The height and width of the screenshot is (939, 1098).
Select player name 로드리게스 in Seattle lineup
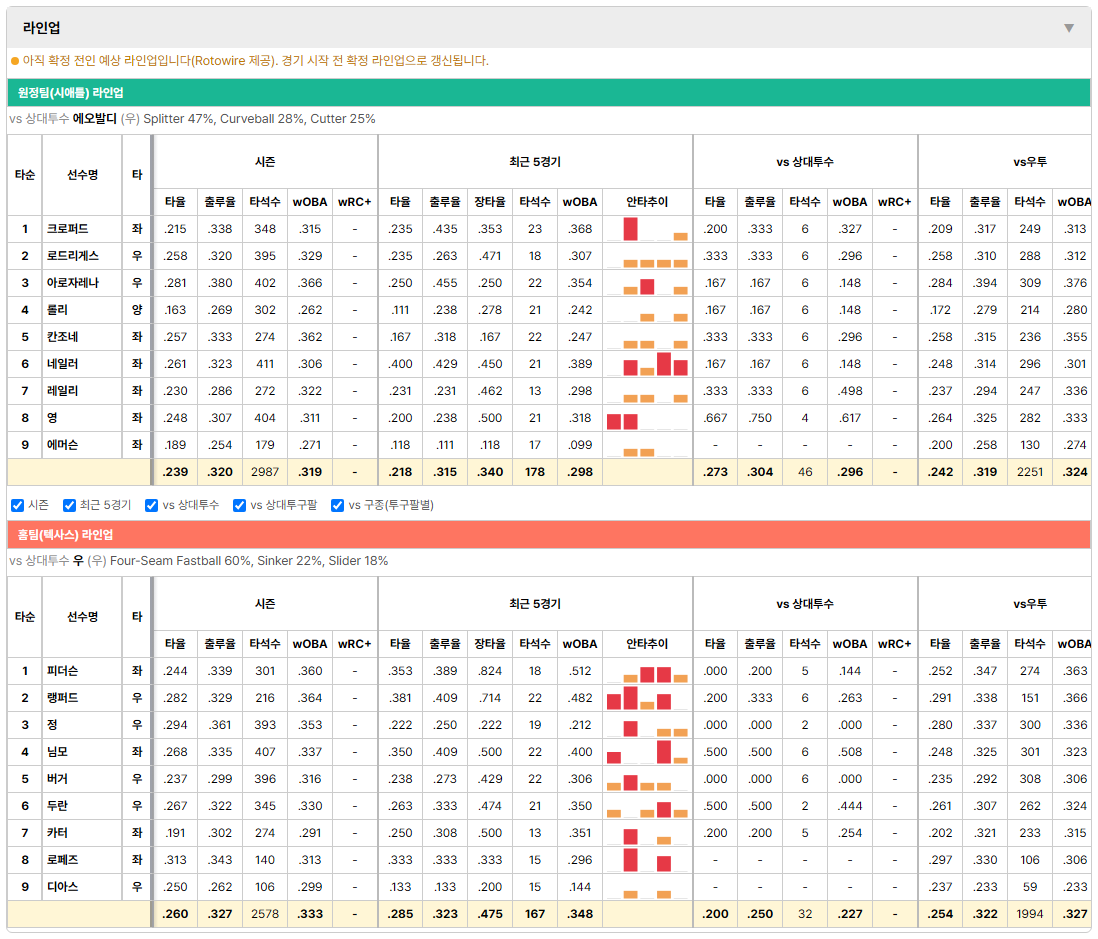pyautogui.click(x=73, y=256)
